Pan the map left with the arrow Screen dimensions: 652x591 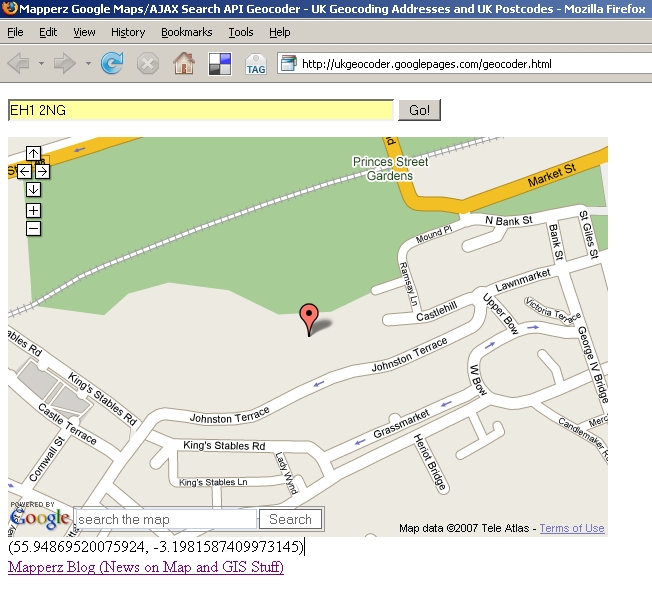click(x=24, y=171)
